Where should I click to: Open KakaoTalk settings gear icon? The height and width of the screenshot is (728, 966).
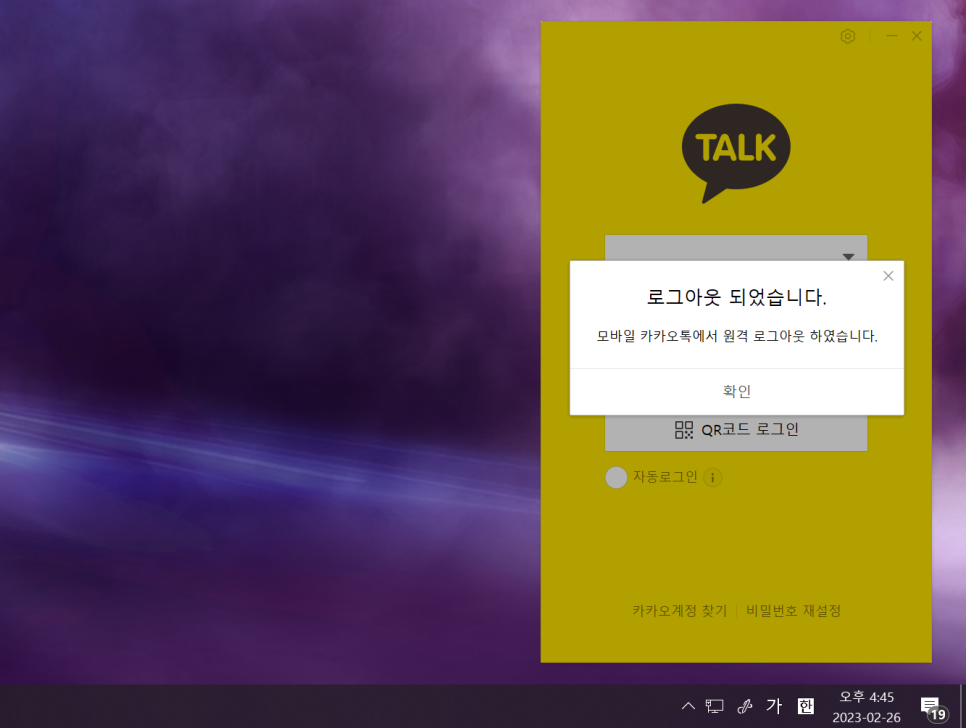(x=848, y=36)
